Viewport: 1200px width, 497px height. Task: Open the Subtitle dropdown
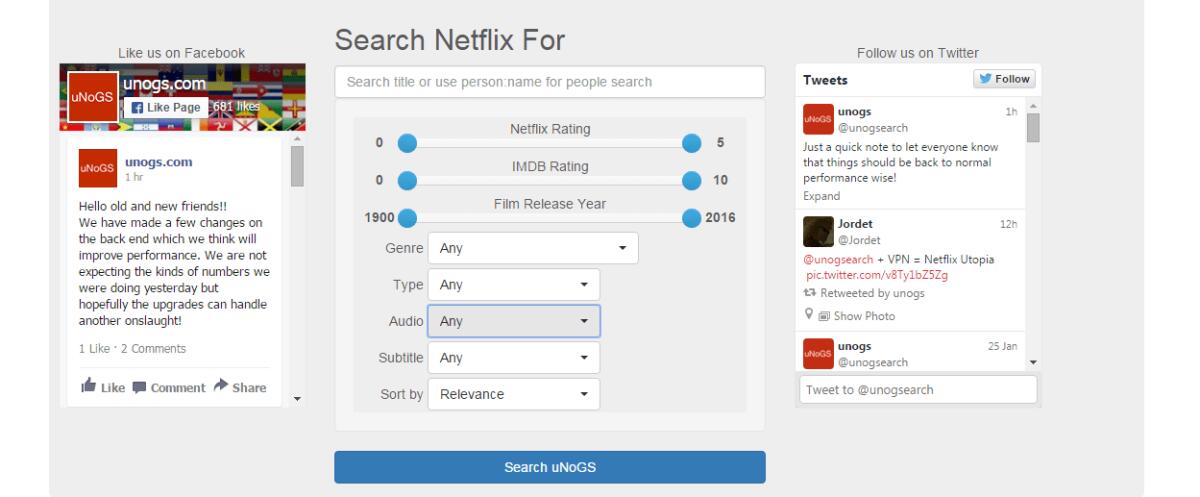pos(514,358)
